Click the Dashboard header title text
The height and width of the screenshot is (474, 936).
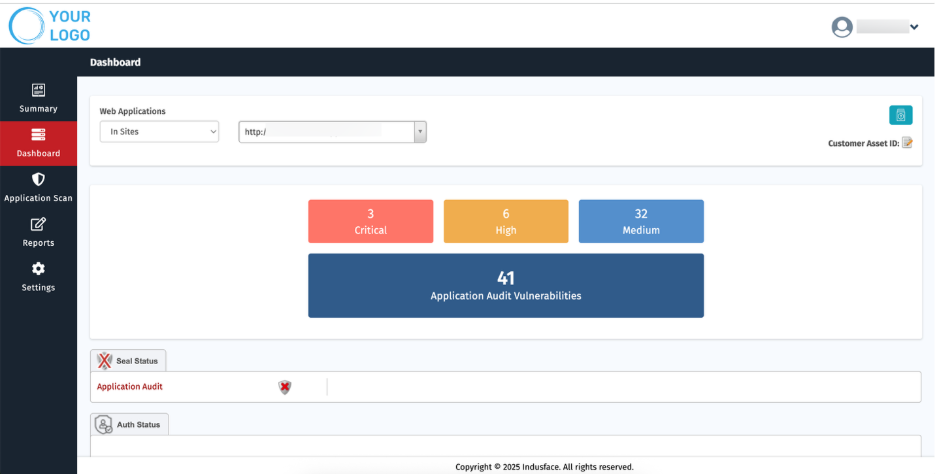pyautogui.click(x=115, y=62)
